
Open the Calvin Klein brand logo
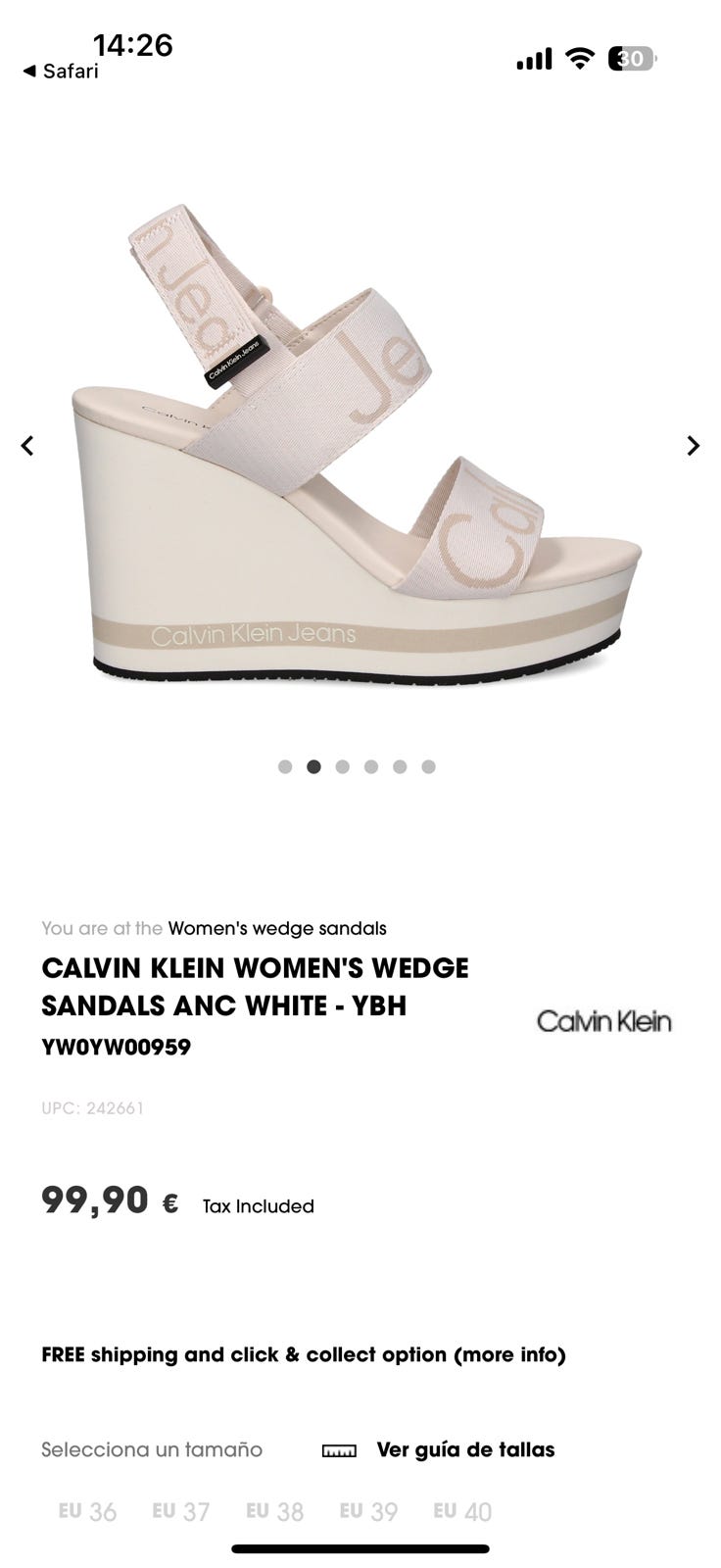[x=603, y=1021]
